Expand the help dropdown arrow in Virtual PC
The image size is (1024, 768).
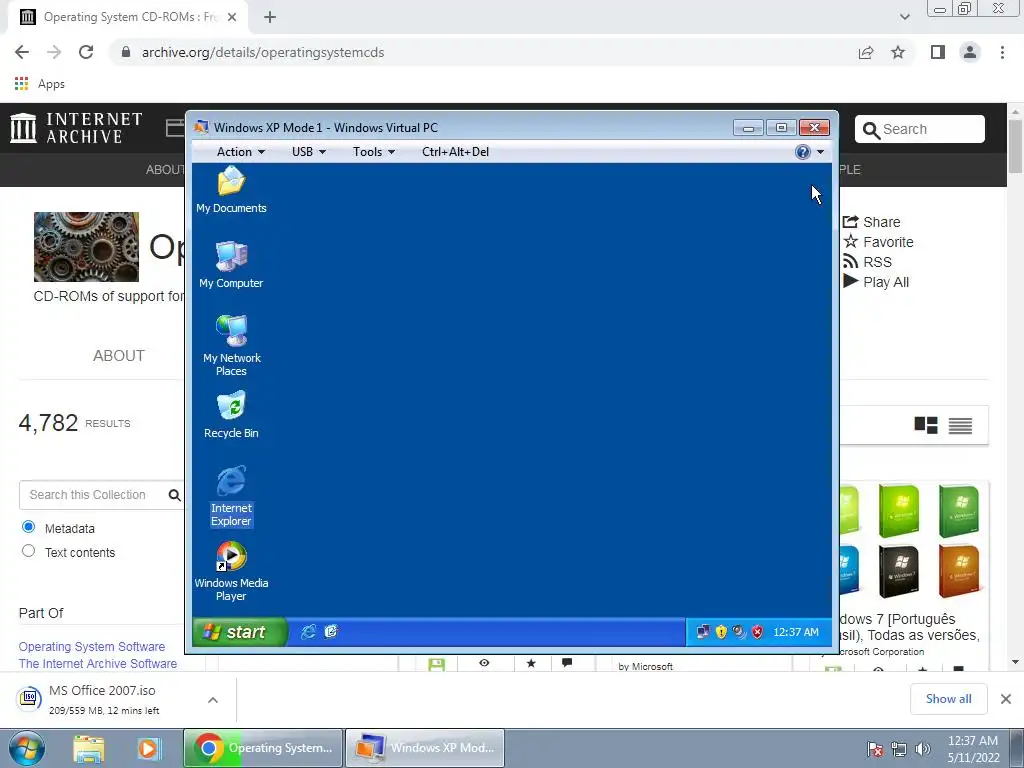(820, 152)
